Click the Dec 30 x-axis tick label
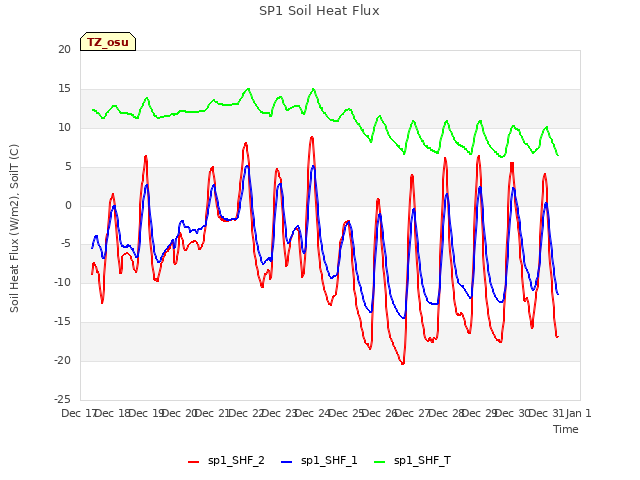The image size is (640, 480). [513, 413]
